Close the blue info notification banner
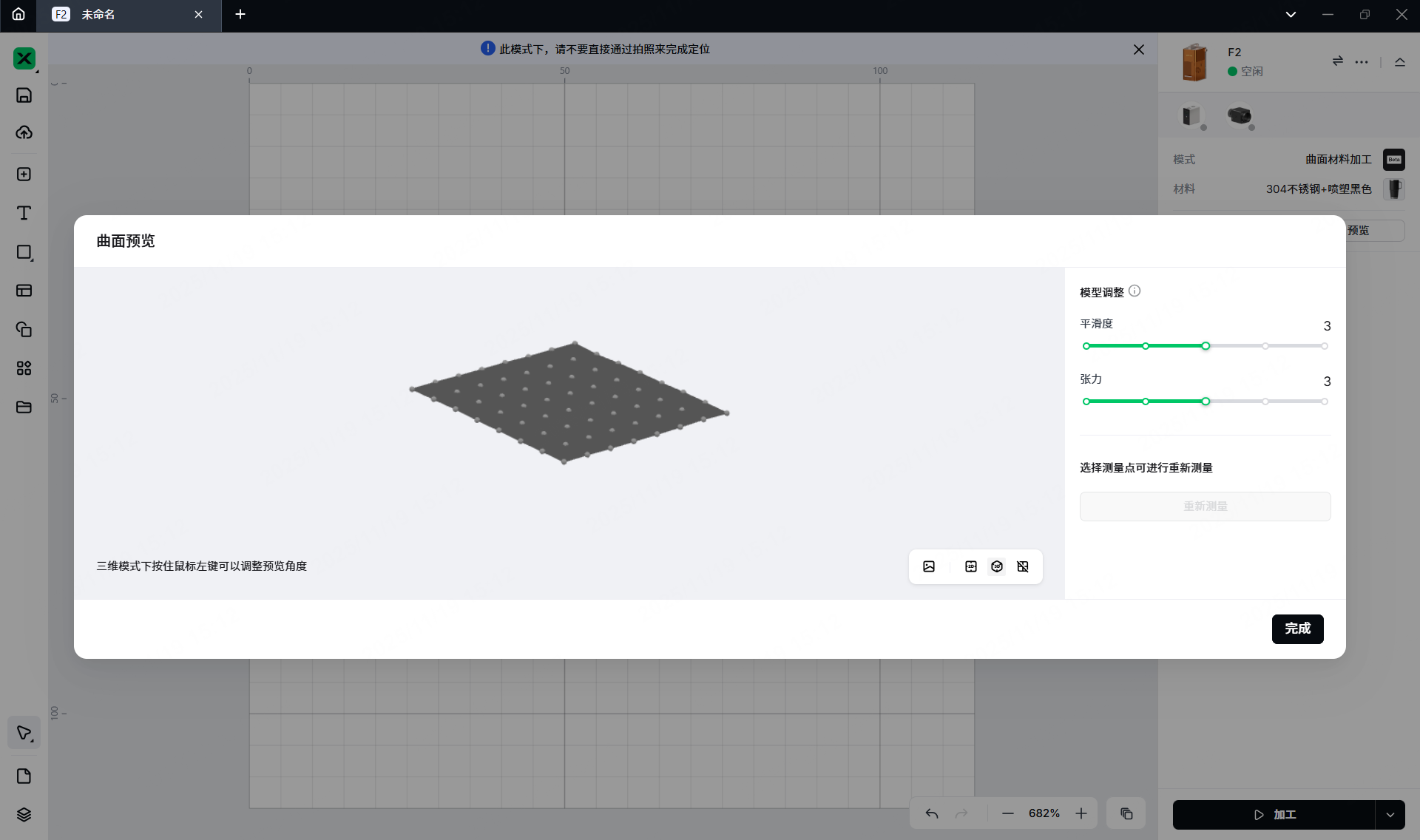Image resolution: width=1420 pixels, height=840 pixels. pos(1139,50)
